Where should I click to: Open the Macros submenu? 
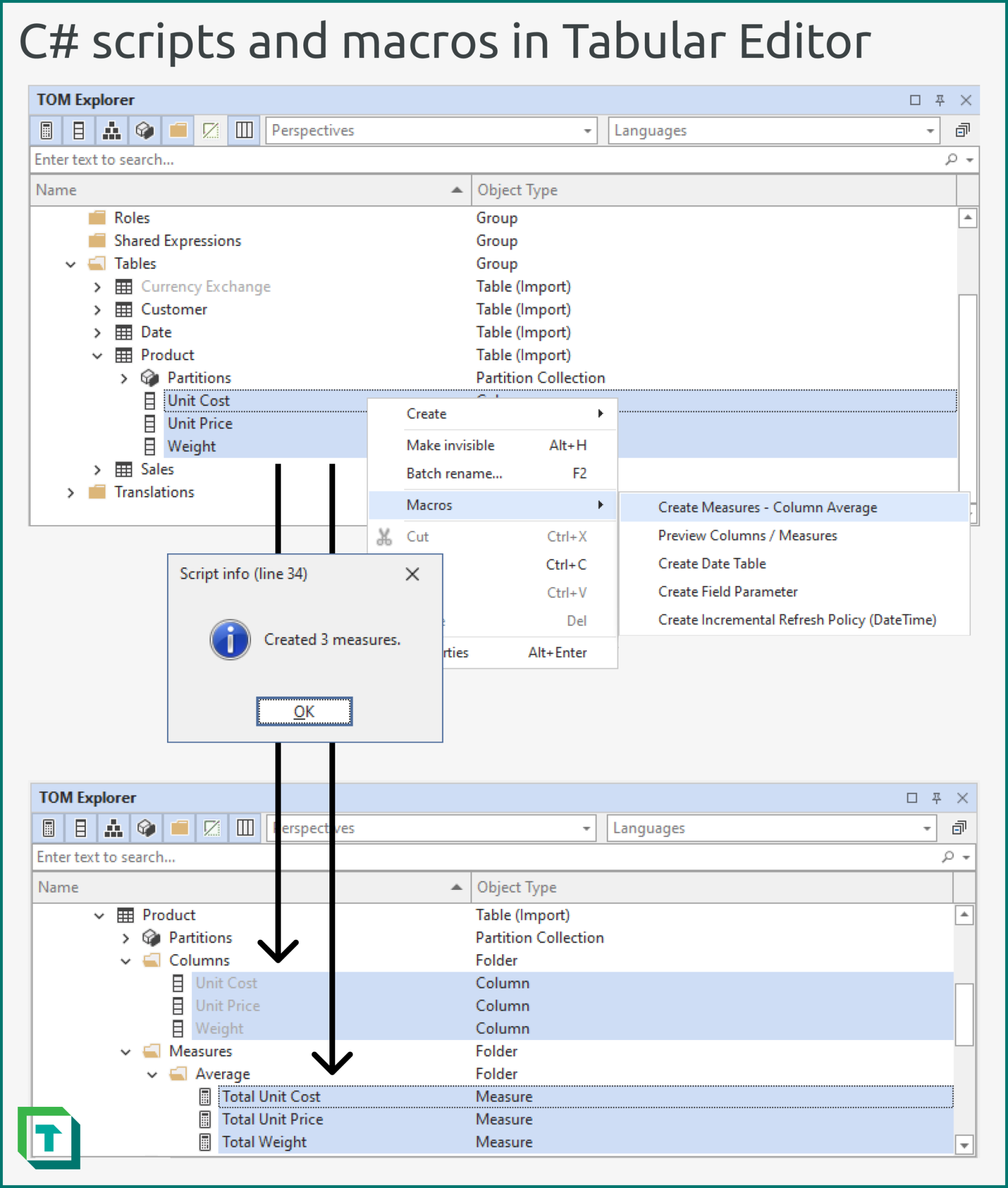pyautogui.click(x=429, y=505)
